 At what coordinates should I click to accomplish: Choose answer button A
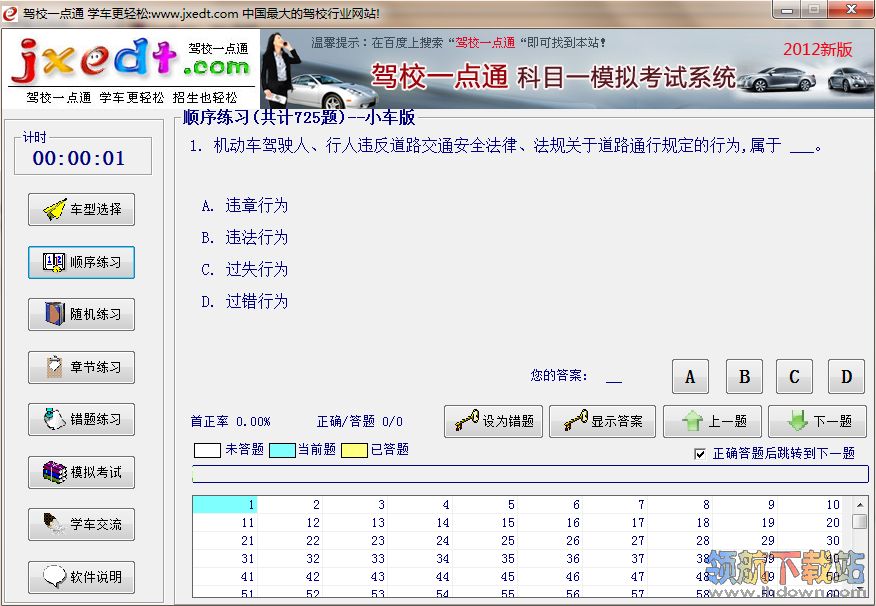click(690, 377)
